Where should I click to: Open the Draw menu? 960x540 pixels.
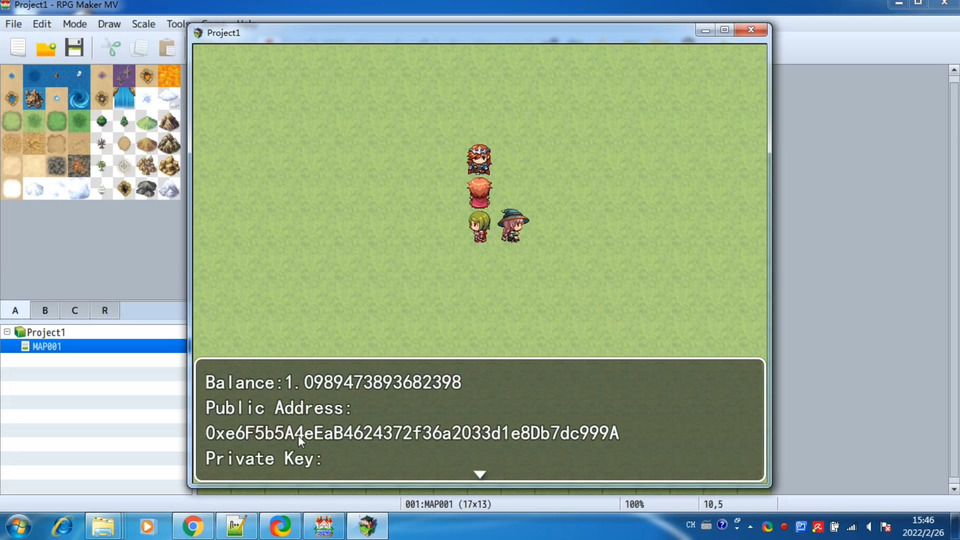point(109,24)
